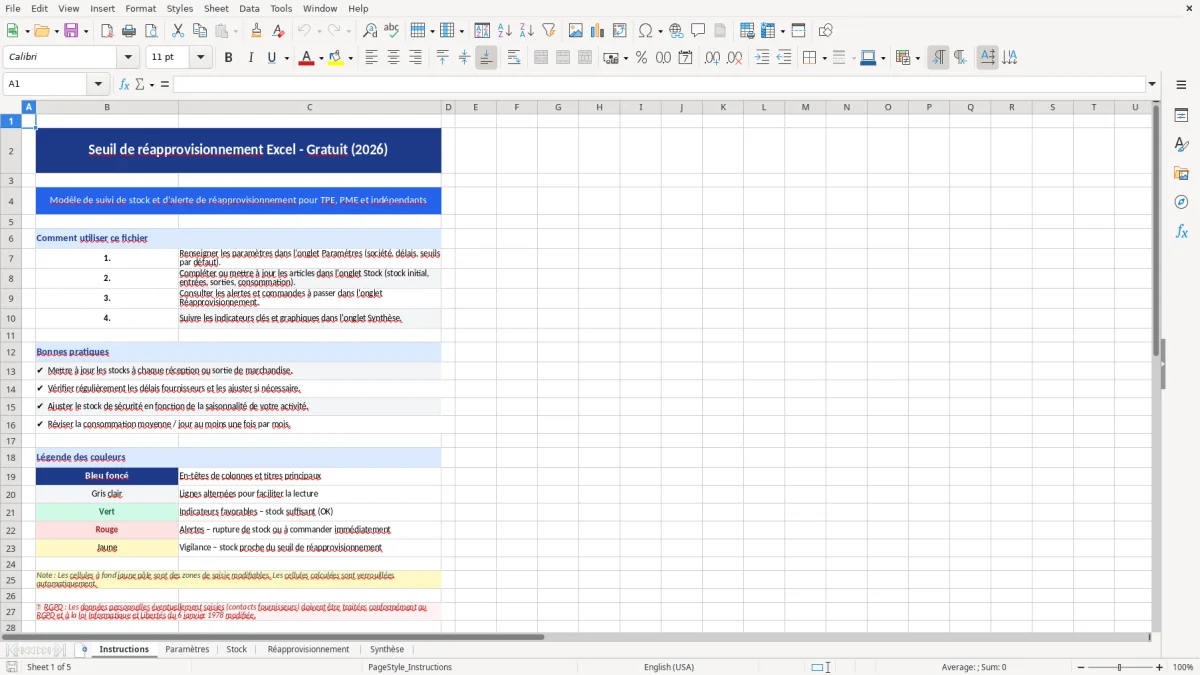This screenshot has width=1200, height=675.
Task: Click Sort Descending icon
Action: (x=526, y=31)
